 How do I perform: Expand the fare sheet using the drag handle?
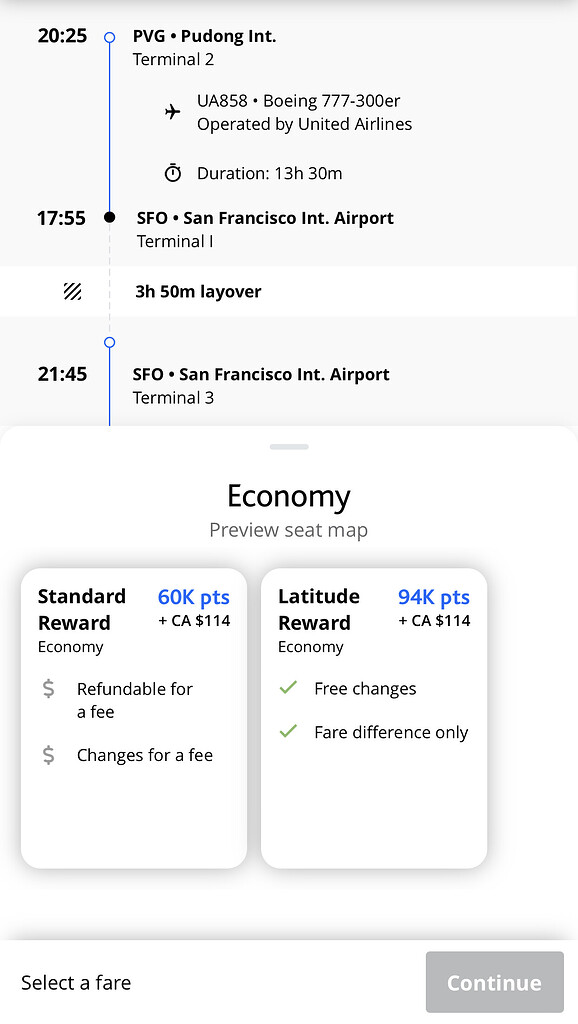pyautogui.click(x=289, y=447)
